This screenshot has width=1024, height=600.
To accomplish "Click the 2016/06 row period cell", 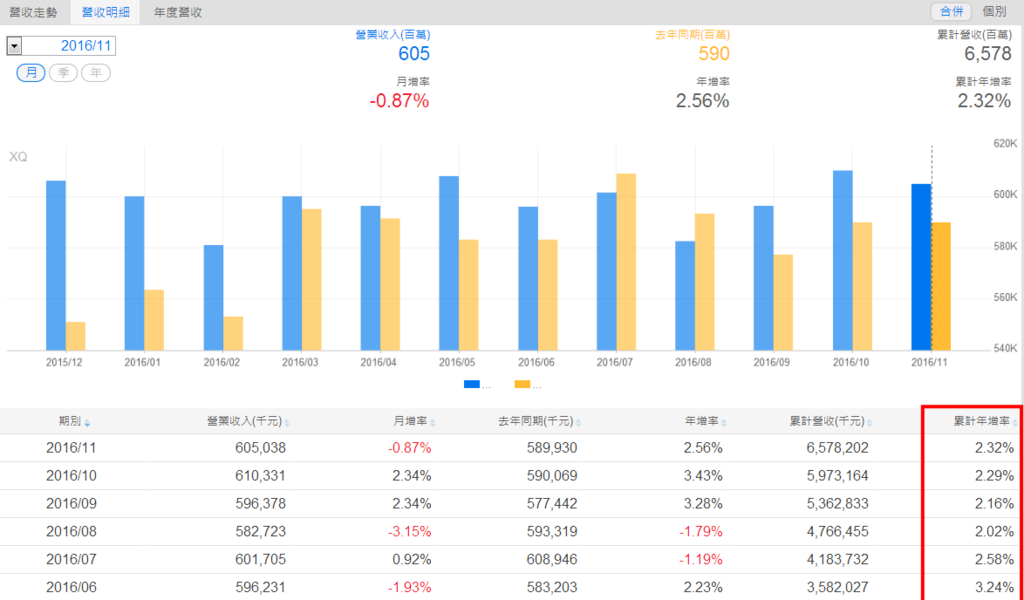I will (x=71, y=588).
